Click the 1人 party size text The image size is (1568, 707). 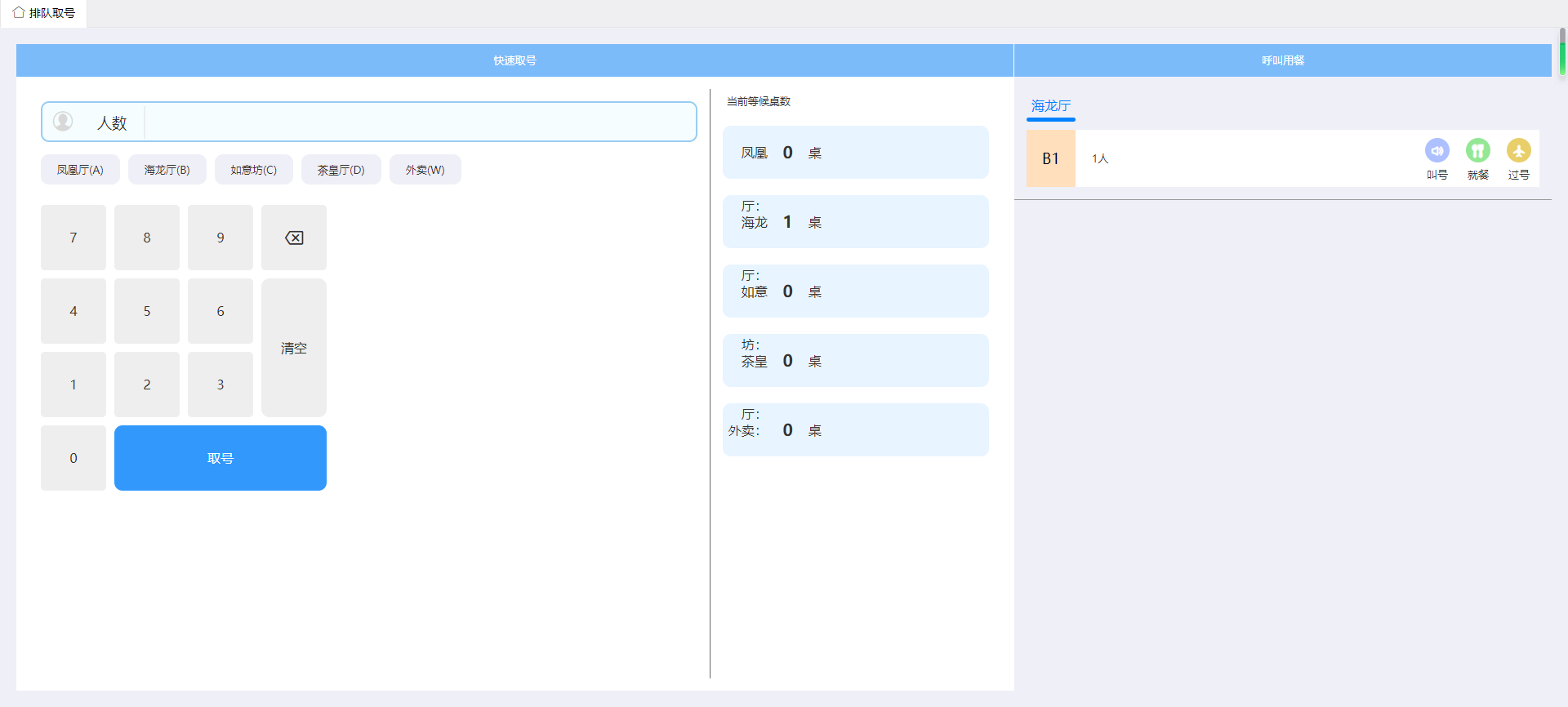tap(1100, 158)
